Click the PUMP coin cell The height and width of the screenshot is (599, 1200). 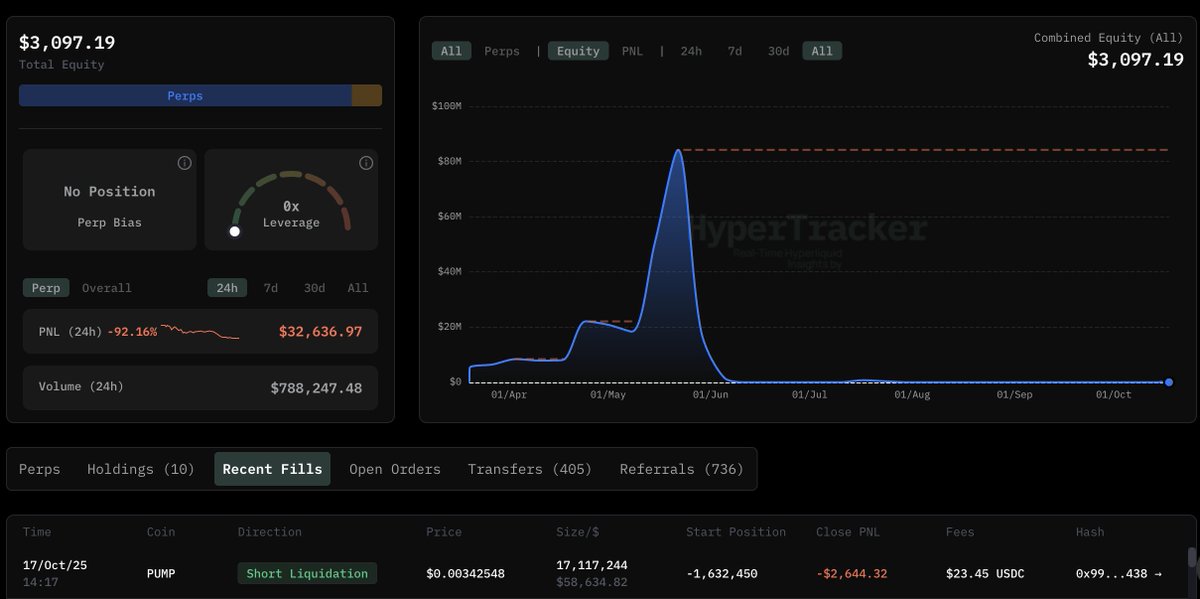pos(162,574)
